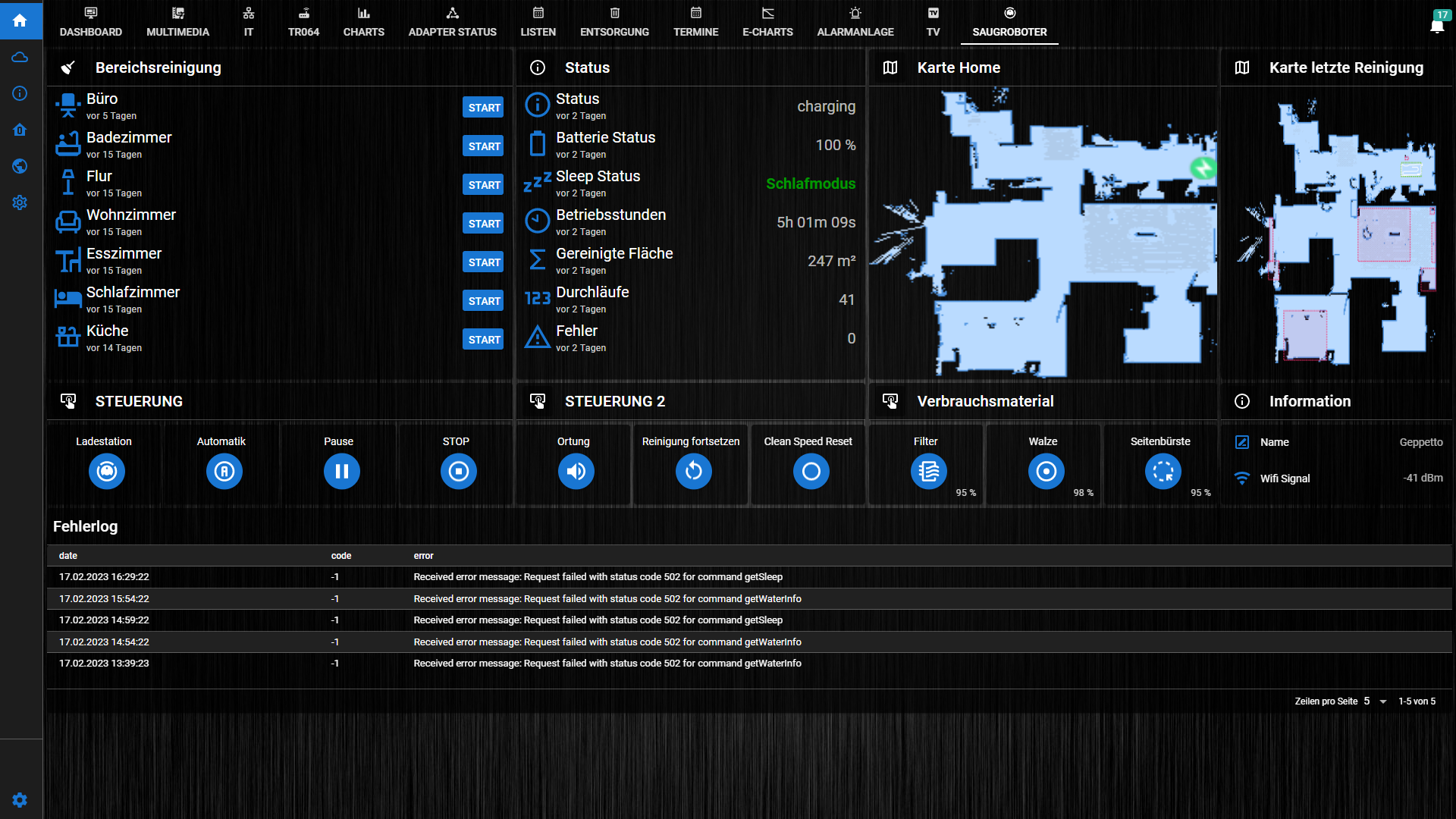
Task: Open the Zeilen pro Seite dropdown
Action: (1375, 701)
